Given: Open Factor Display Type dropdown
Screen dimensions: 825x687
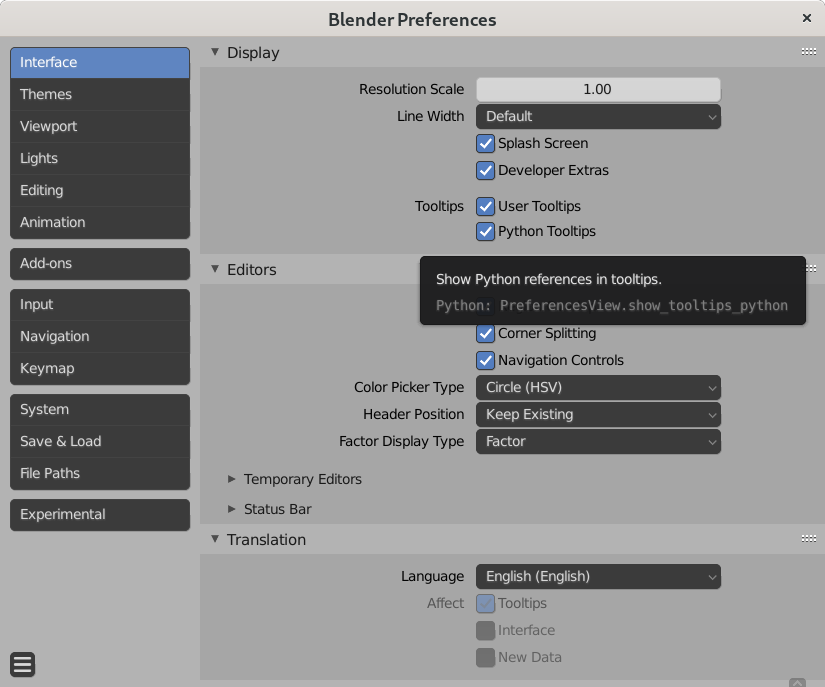Looking at the screenshot, I should (x=598, y=441).
